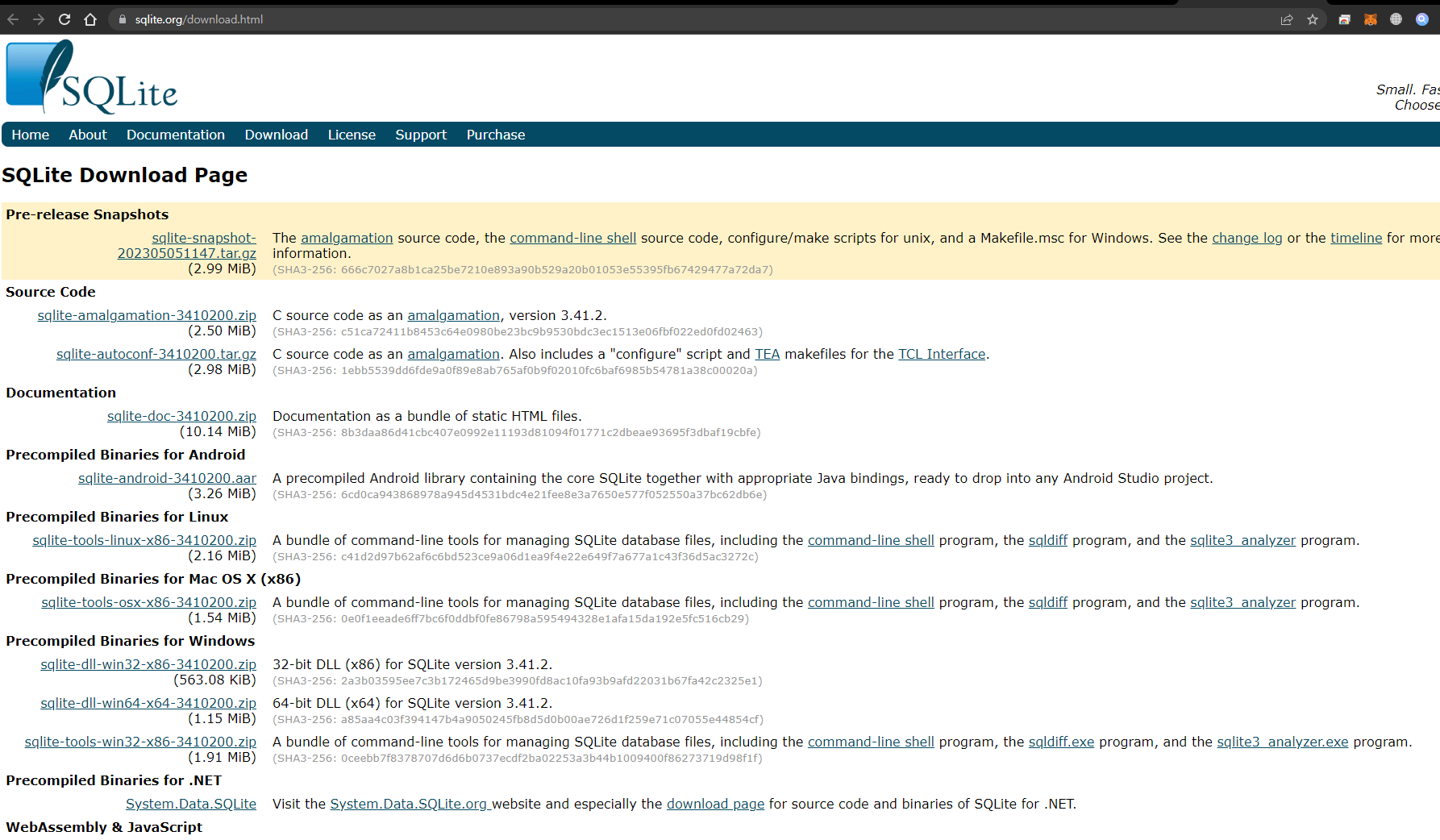Image resolution: width=1440 pixels, height=840 pixels.
Task: Open the License menu item
Action: [x=352, y=135]
